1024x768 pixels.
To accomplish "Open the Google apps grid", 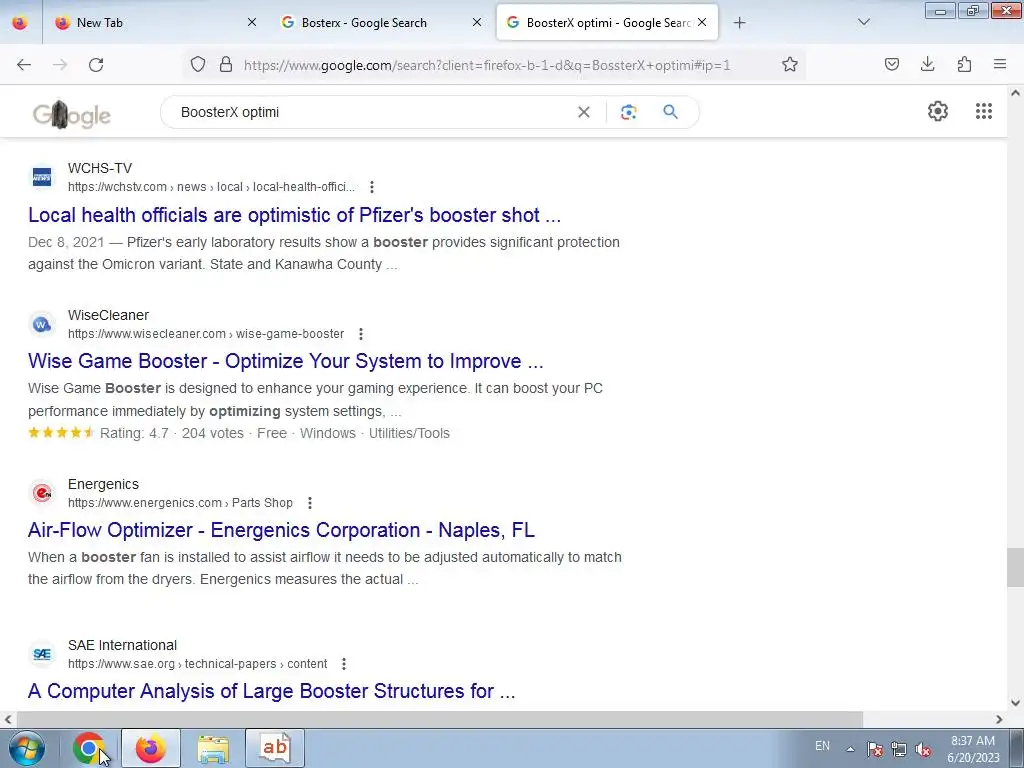I will (x=984, y=111).
